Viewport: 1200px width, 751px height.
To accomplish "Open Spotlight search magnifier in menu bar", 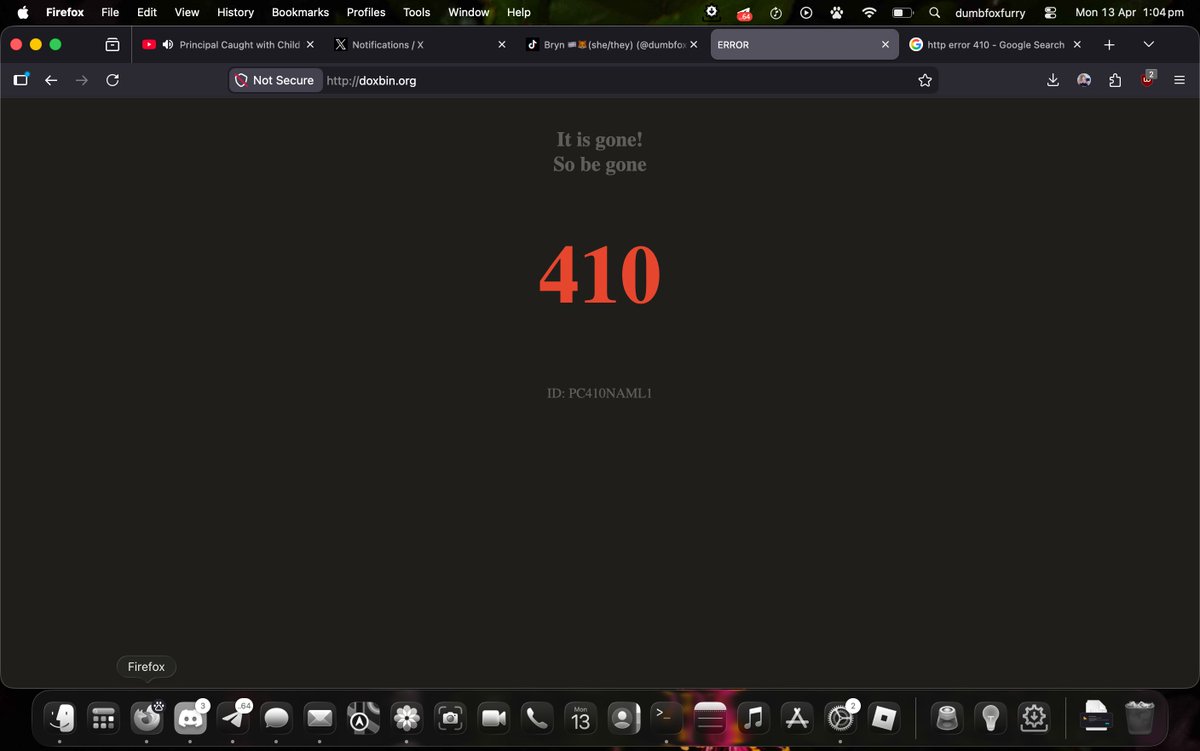I will pos(934,13).
